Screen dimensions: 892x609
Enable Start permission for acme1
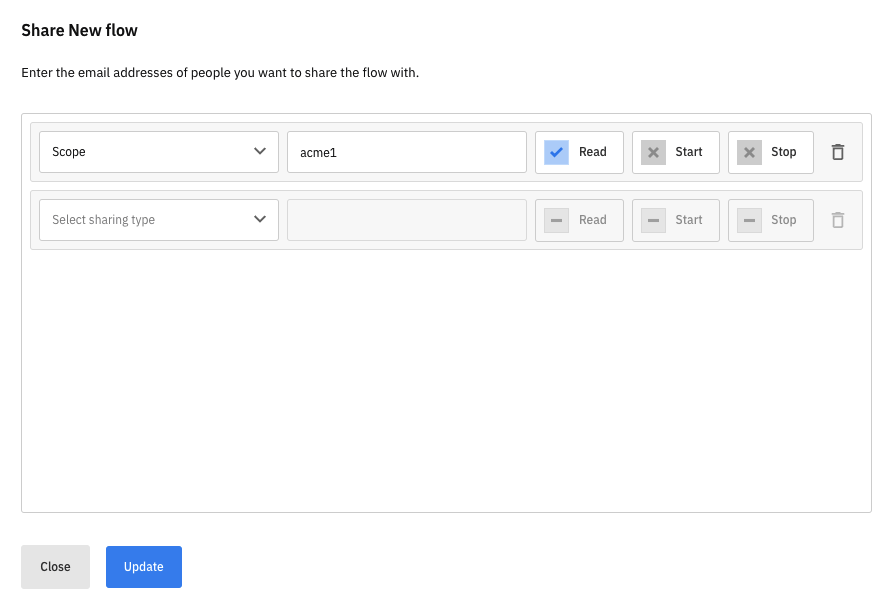point(653,152)
